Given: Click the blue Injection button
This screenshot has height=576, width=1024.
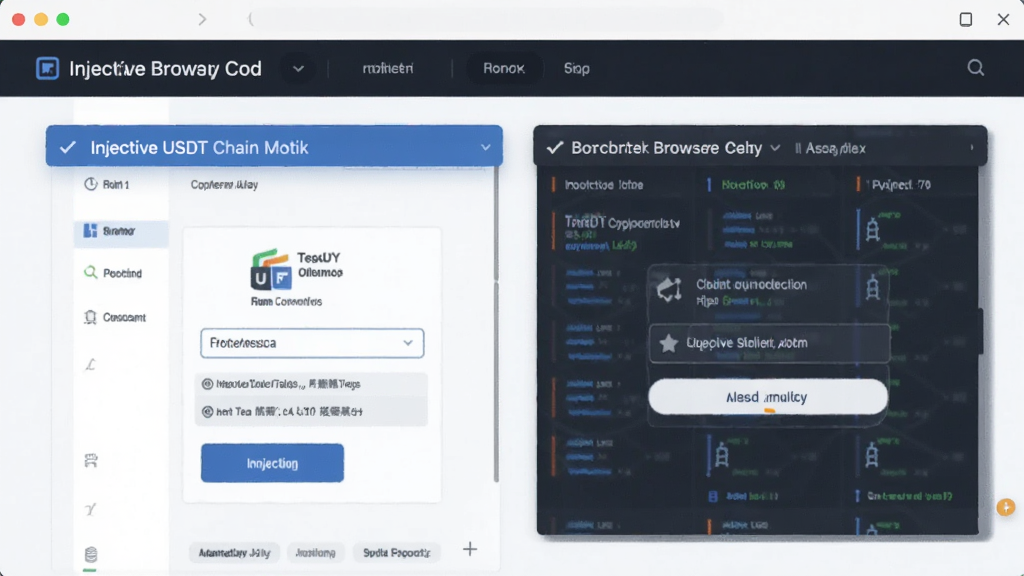Looking at the screenshot, I should (x=272, y=463).
